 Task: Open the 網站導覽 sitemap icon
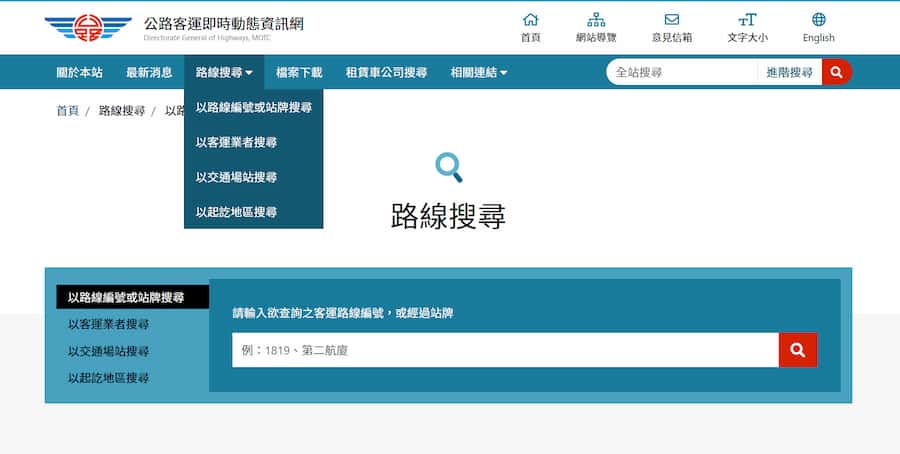point(596,20)
